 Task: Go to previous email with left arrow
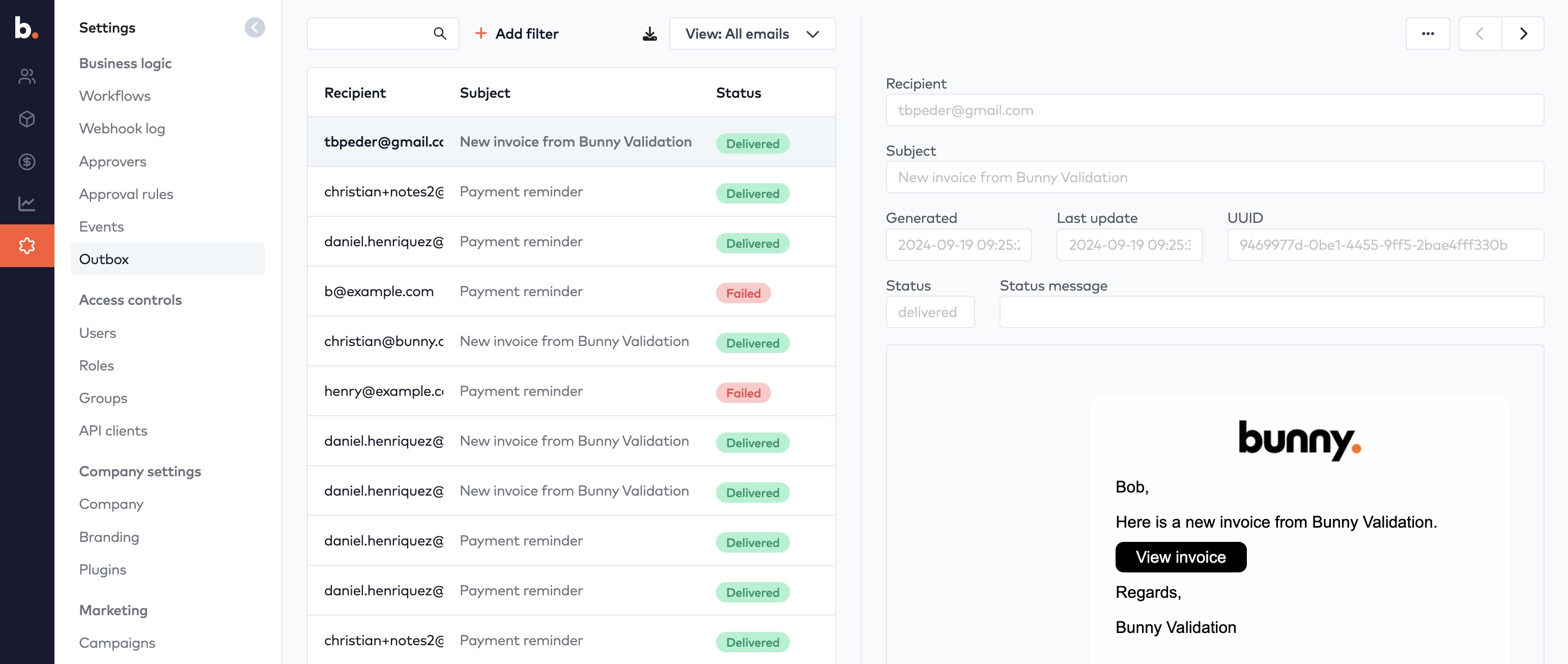coord(1480,34)
